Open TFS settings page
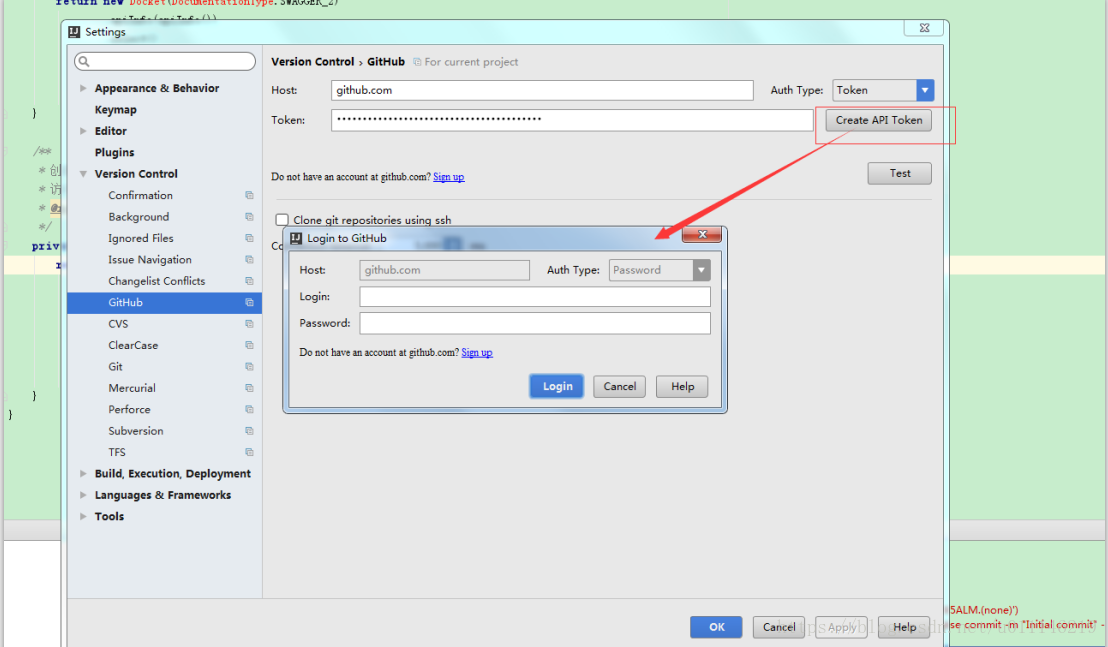Image resolution: width=1108 pixels, height=647 pixels. (117, 452)
